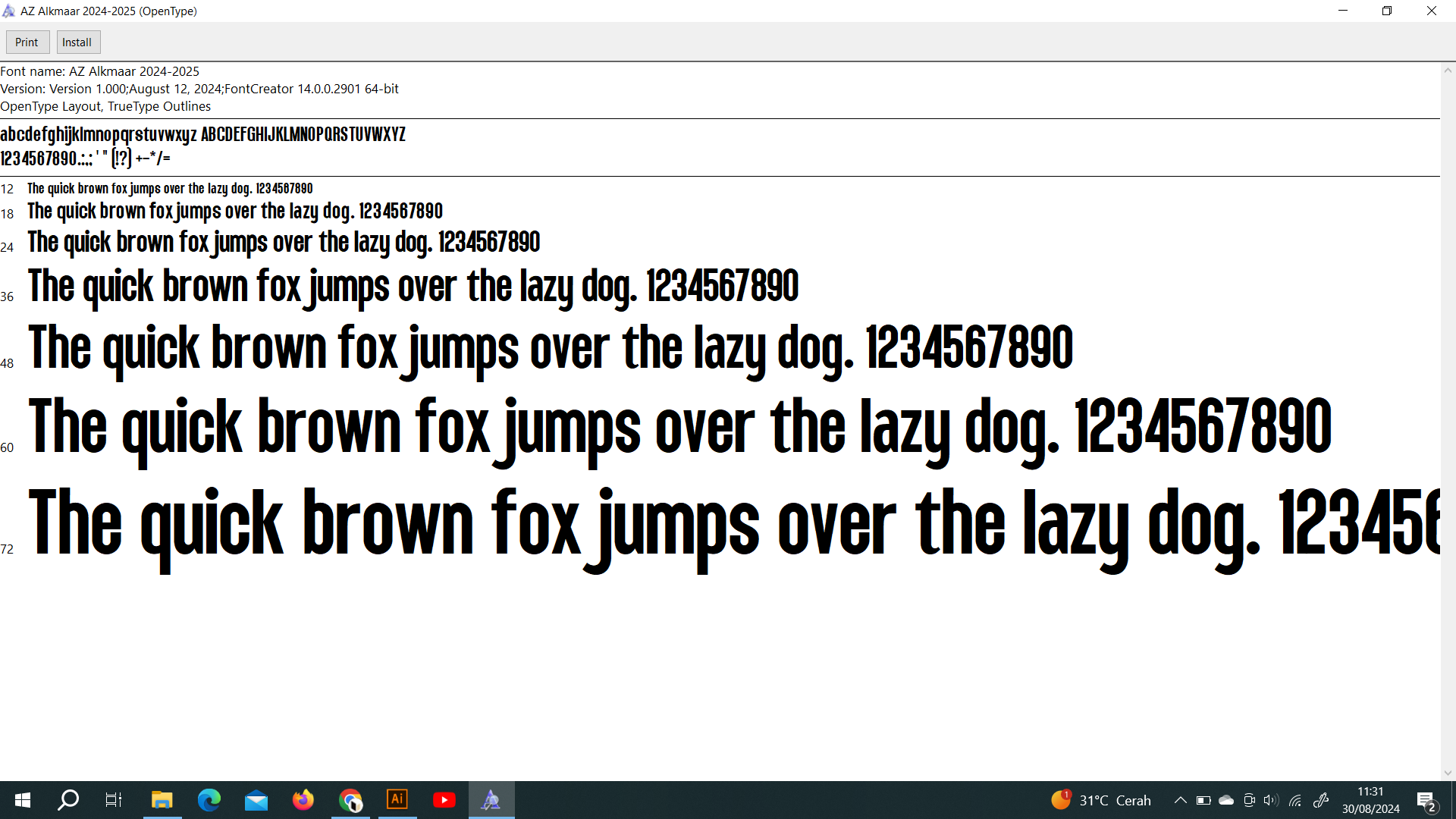Expand hidden system tray icons chevron
Viewport: 1456px width, 819px height.
(x=1180, y=800)
